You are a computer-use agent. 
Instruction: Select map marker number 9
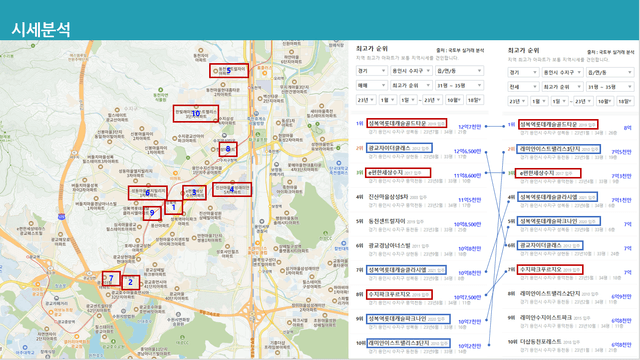click(x=152, y=213)
